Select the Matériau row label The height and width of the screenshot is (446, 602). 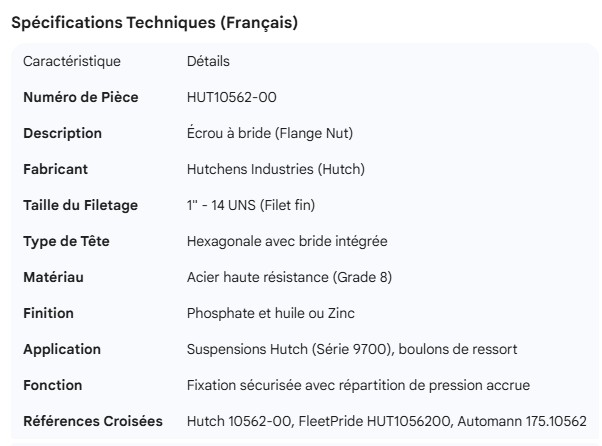[x=53, y=277]
